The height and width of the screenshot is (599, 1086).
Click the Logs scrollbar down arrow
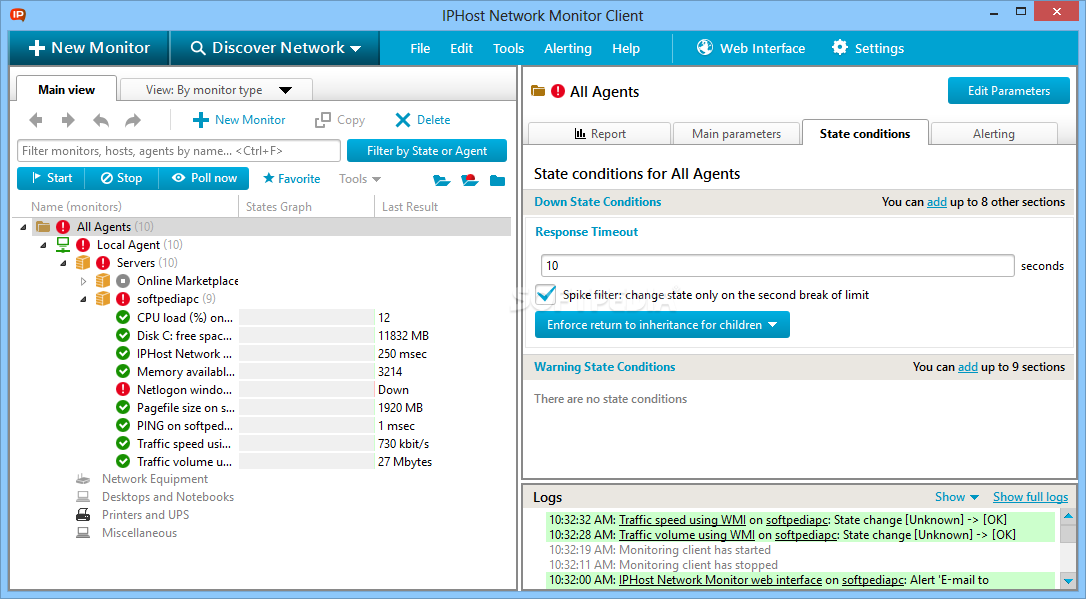[1068, 581]
